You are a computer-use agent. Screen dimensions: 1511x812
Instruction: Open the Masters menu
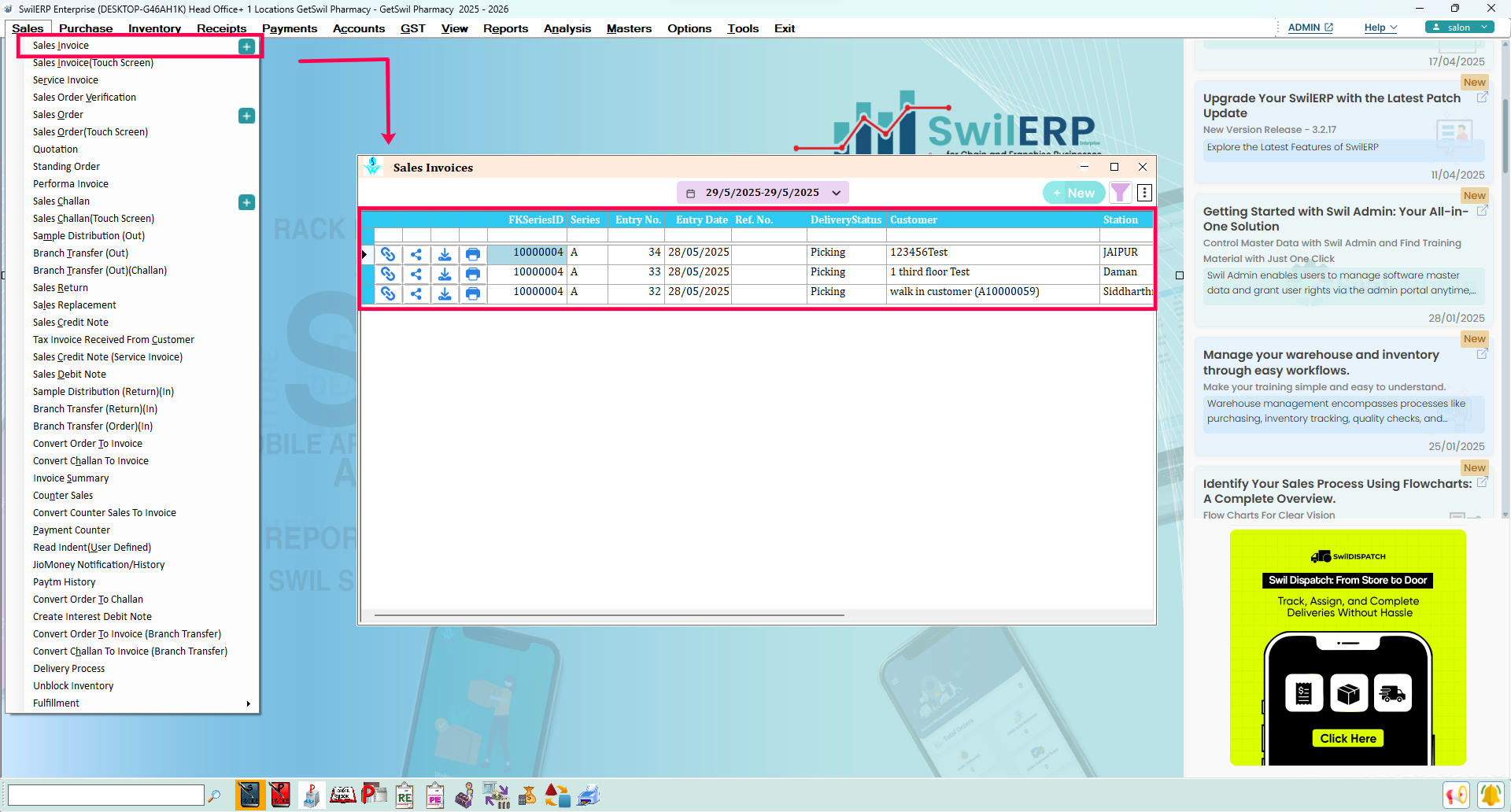629,28
